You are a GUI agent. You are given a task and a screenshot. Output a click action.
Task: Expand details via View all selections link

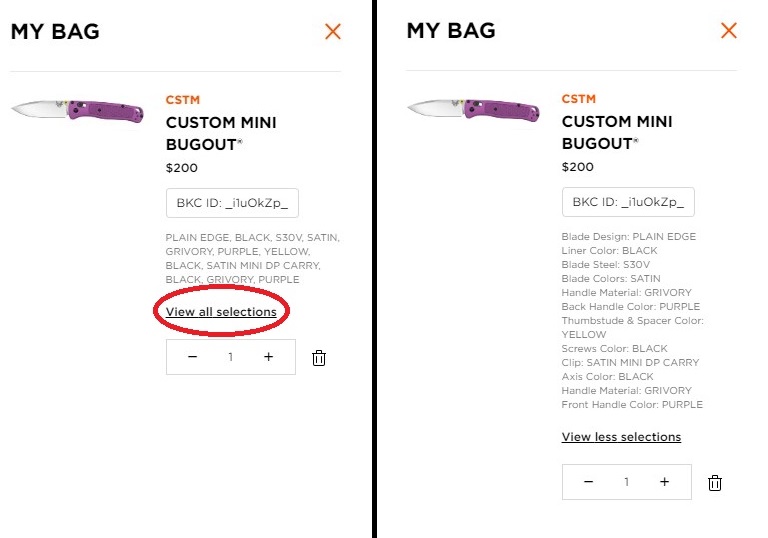point(221,312)
